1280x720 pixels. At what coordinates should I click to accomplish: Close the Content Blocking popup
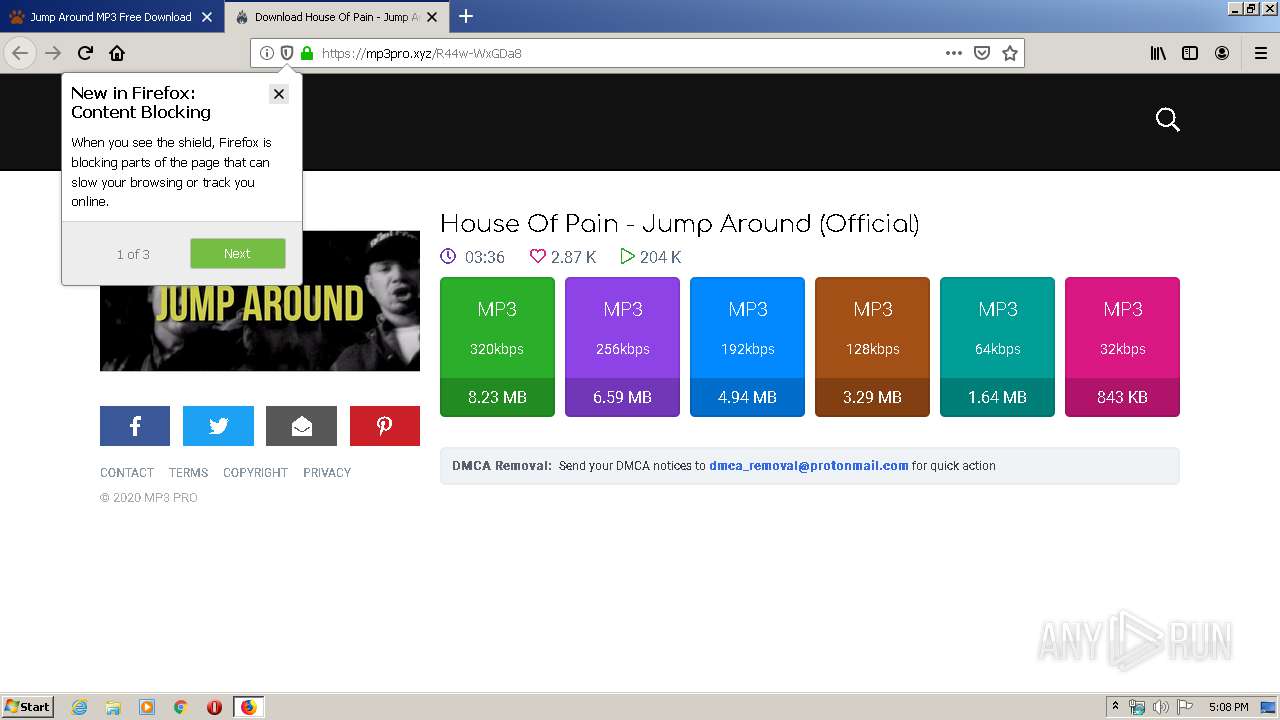[279, 93]
